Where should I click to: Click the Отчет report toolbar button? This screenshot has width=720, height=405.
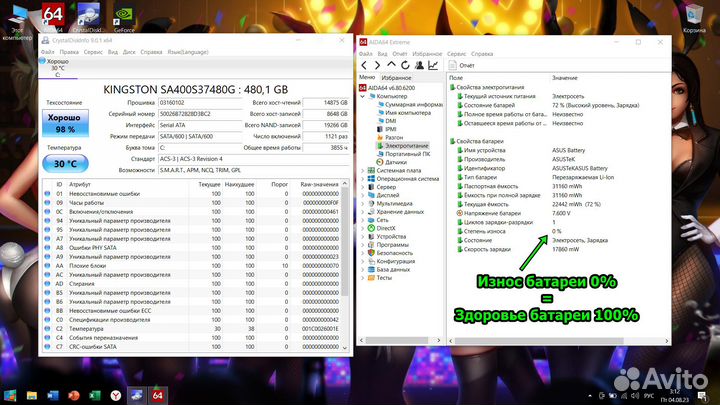pos(461,65)
